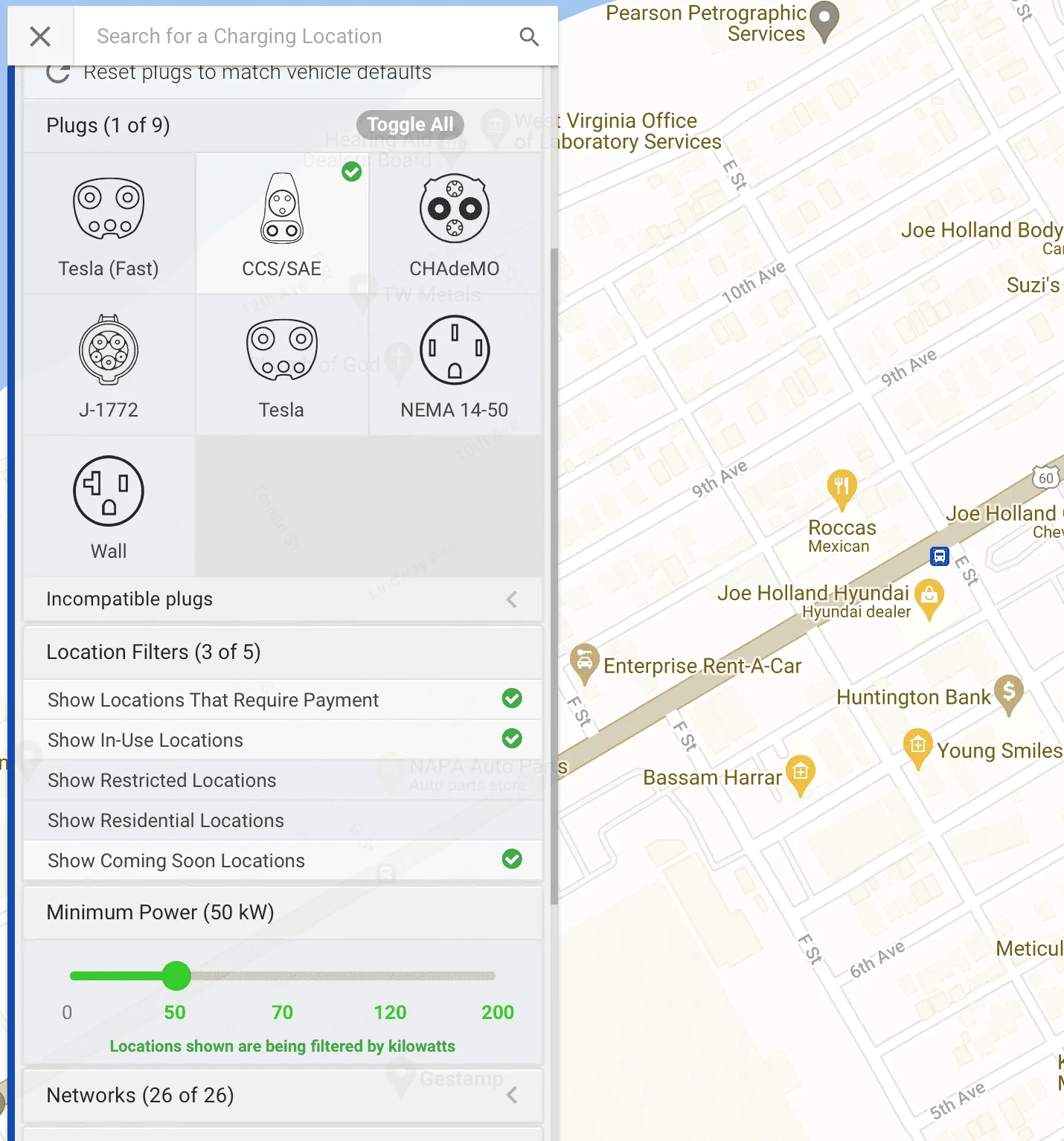Click the bus stop icon on the map
This screenshot has width=1064, height=1141.
coord(940,556)
